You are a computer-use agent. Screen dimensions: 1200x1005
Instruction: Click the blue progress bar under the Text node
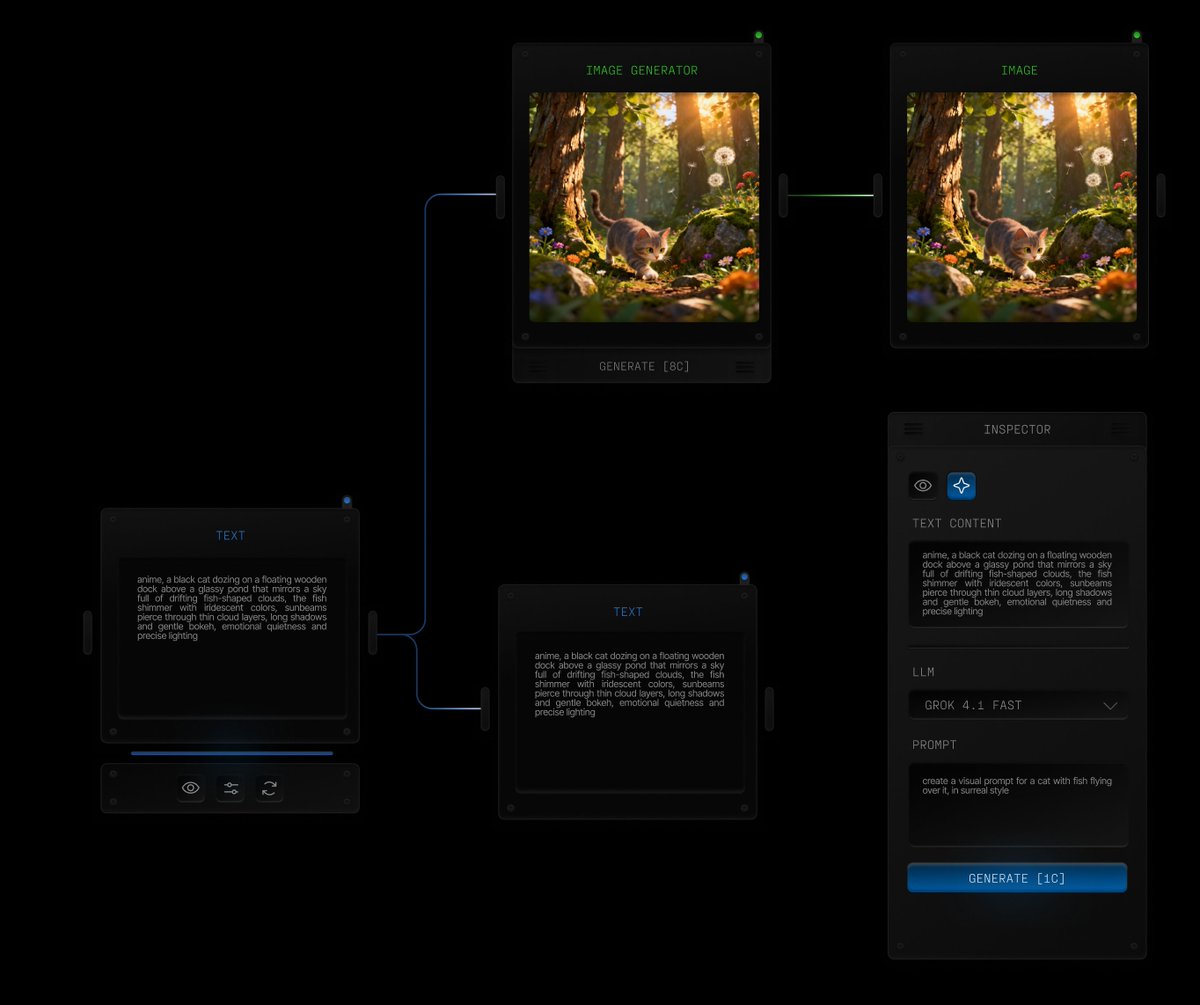230,752
